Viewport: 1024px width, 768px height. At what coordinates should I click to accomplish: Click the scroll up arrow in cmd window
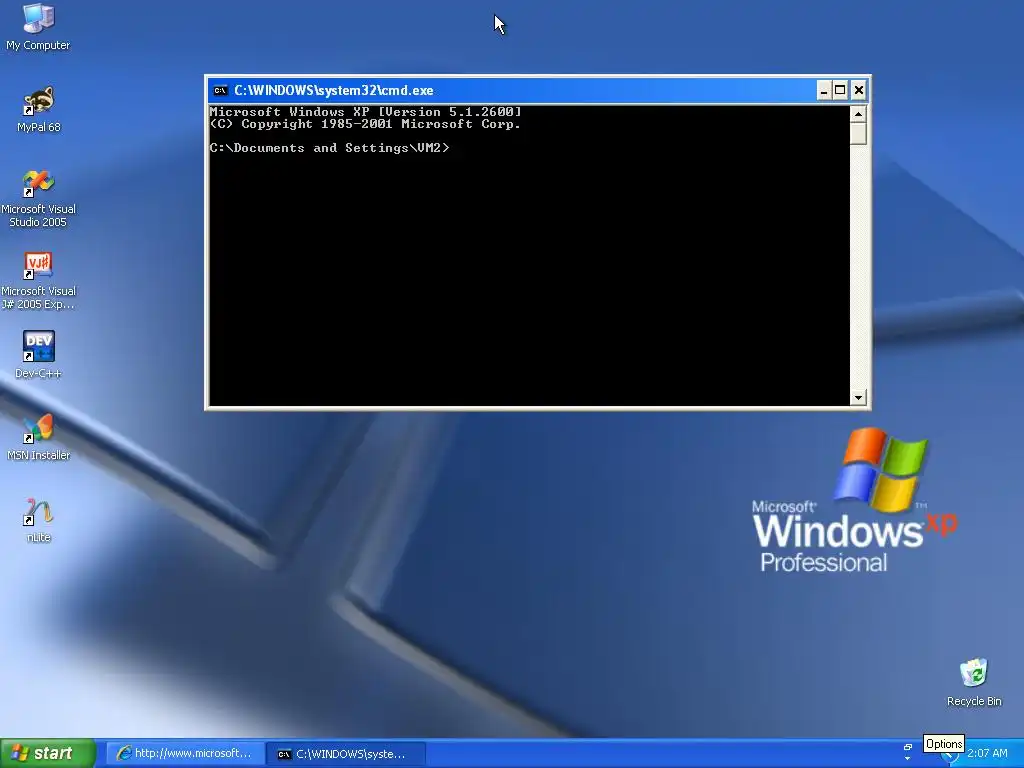tap(858, 114)
